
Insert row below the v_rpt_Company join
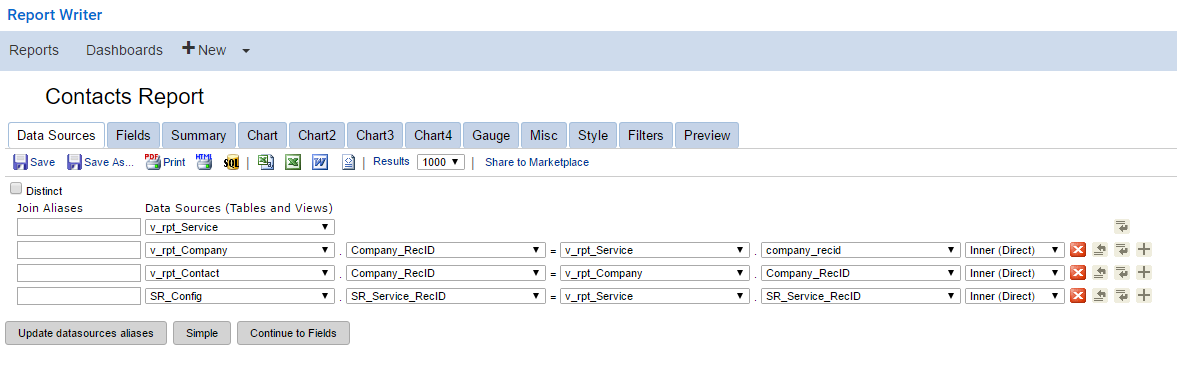click(1122, 250)
